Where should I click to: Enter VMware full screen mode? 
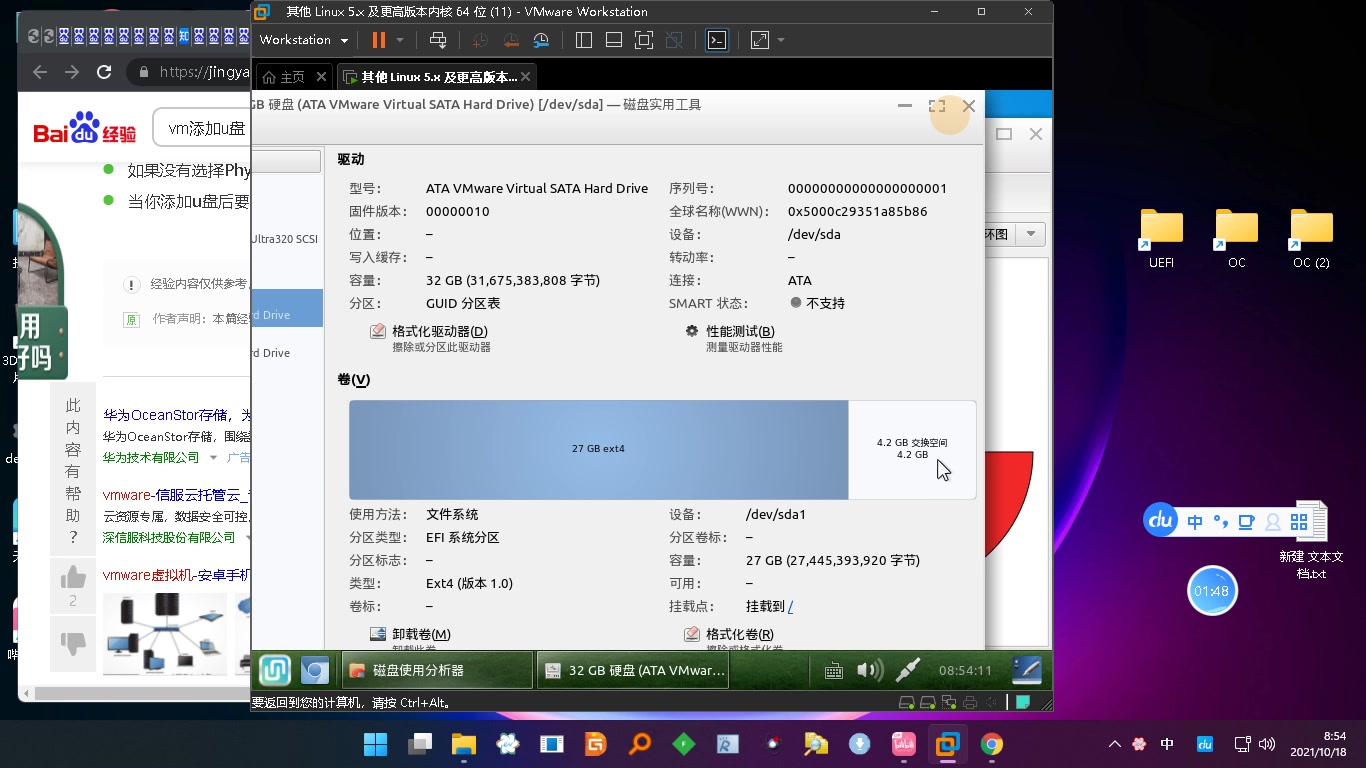[x=644, y=40]
